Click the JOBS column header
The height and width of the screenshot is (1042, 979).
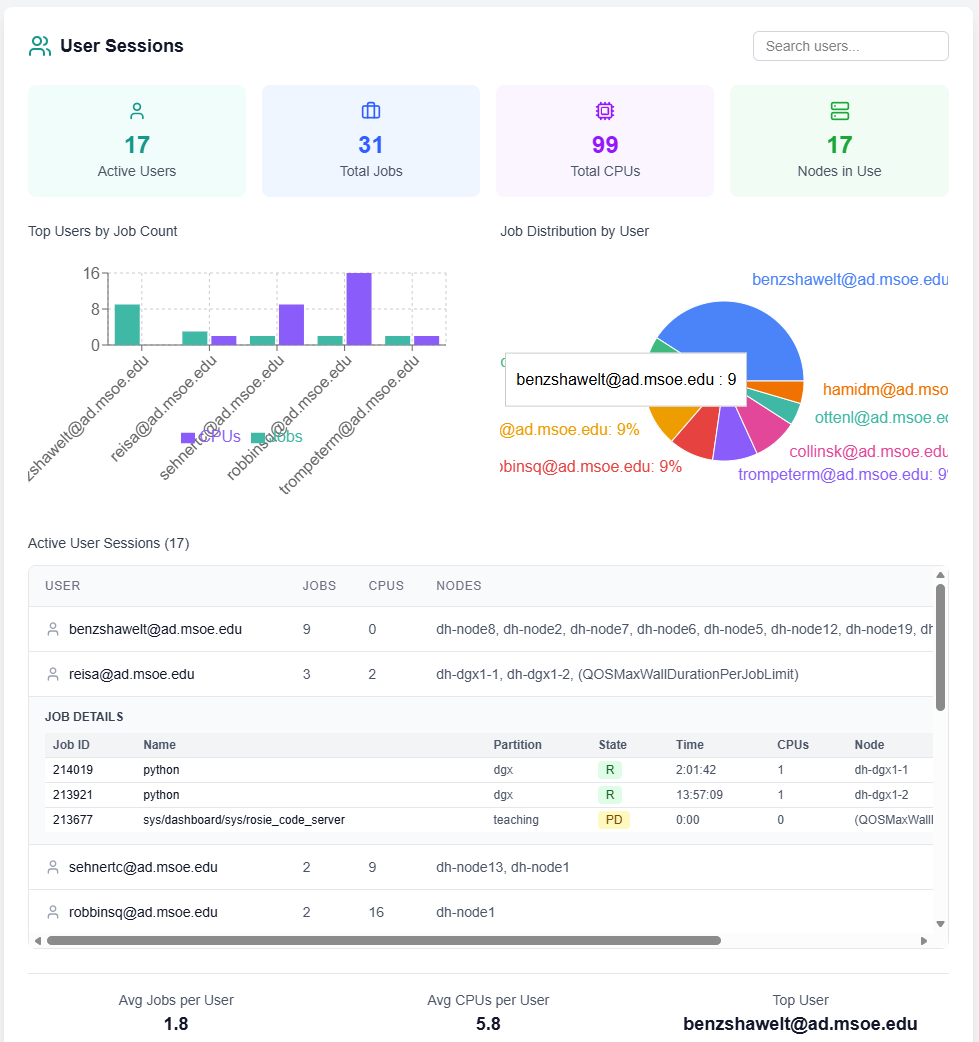319,586
